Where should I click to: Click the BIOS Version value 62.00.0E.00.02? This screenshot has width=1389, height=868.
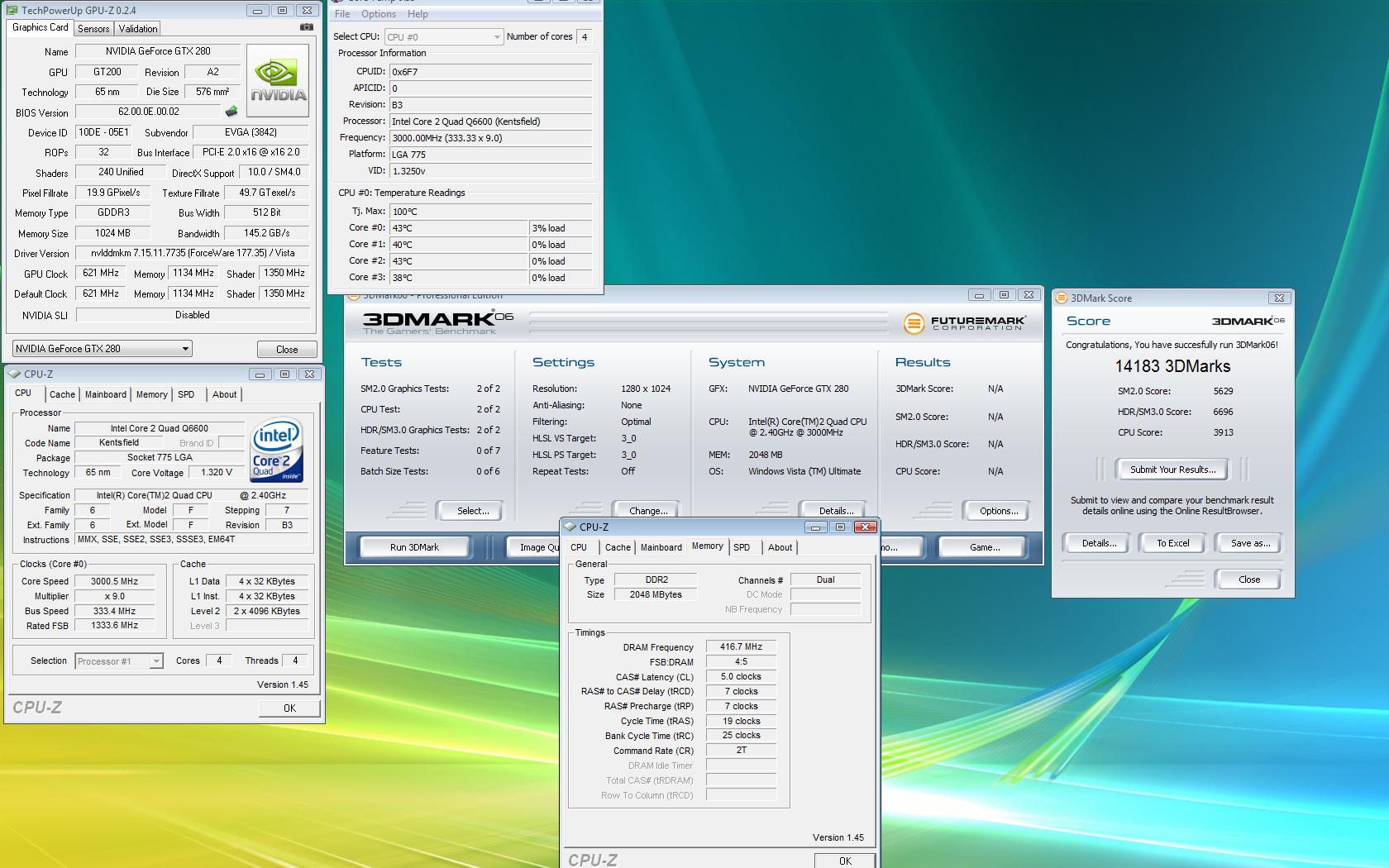tap(149, 112)
